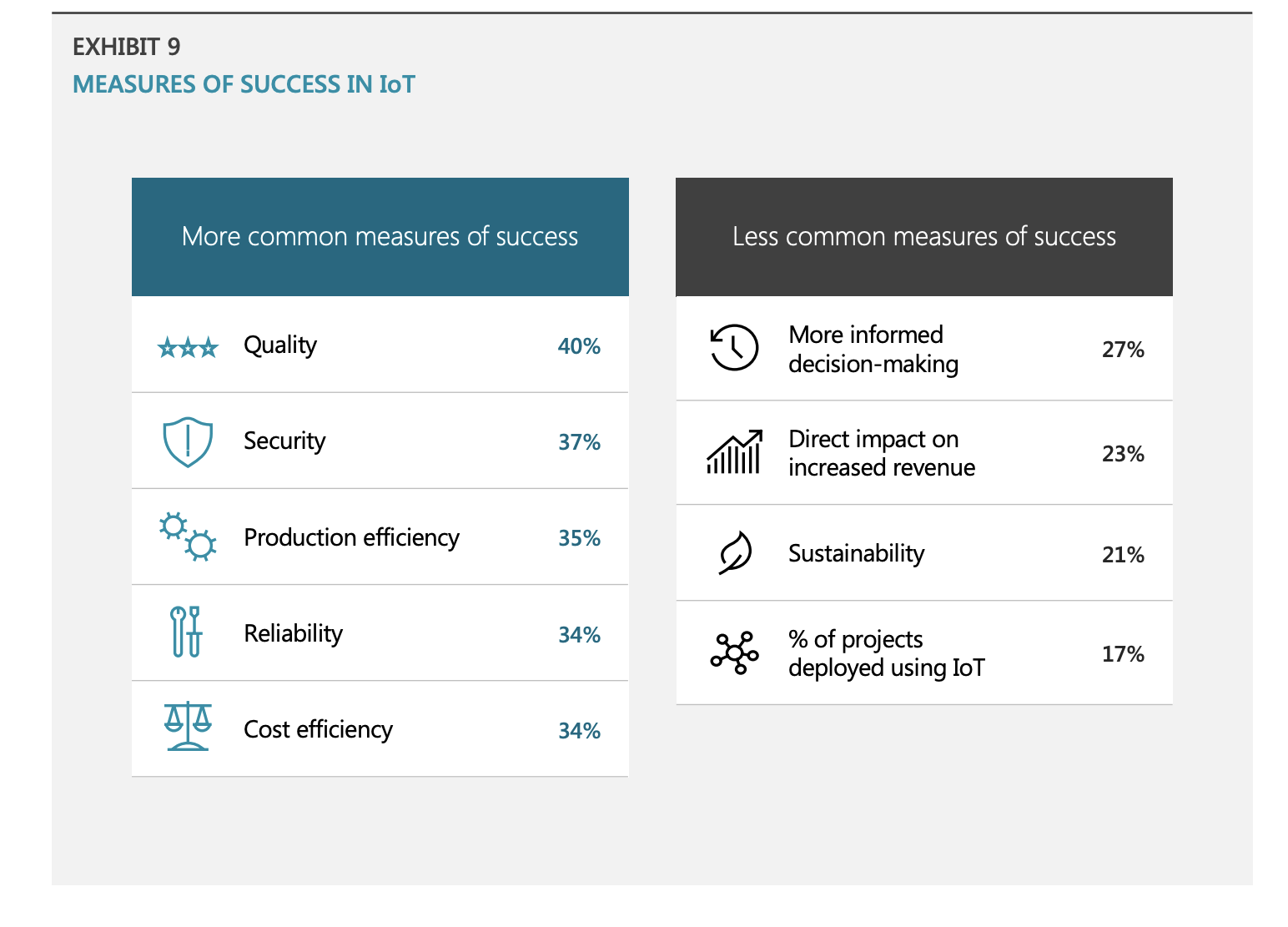Click the 'Production efficiency' label
1288x927 pixels.
[351, 537]
